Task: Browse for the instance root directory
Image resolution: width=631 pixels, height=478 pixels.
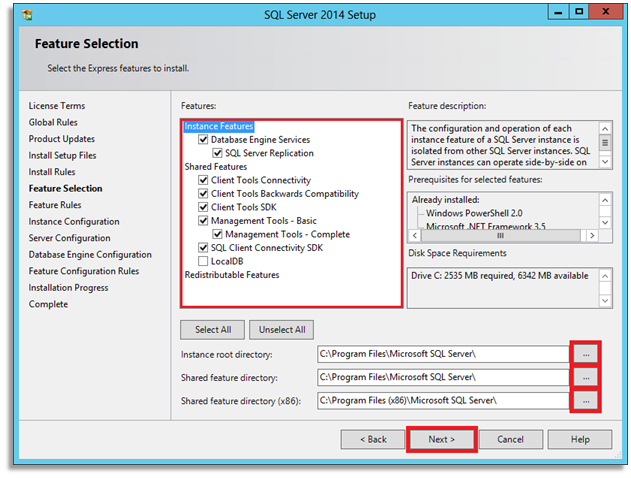Action: pos(586,353)
